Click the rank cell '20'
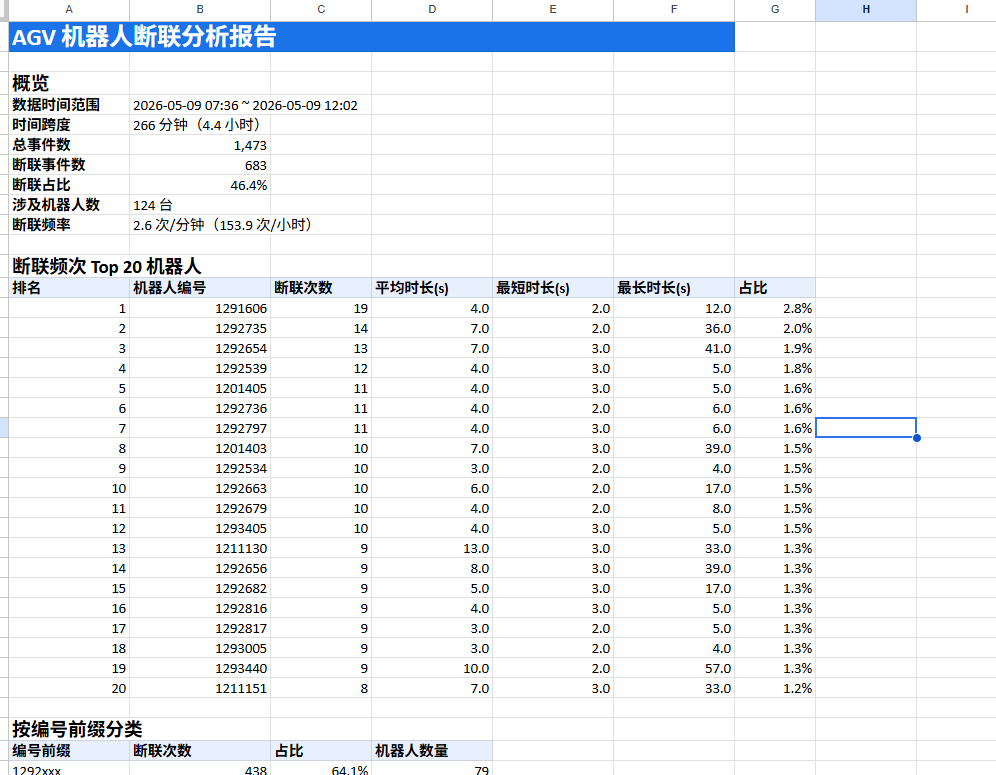Viewport: 996px width, 775px height. [x=69, y=689]
